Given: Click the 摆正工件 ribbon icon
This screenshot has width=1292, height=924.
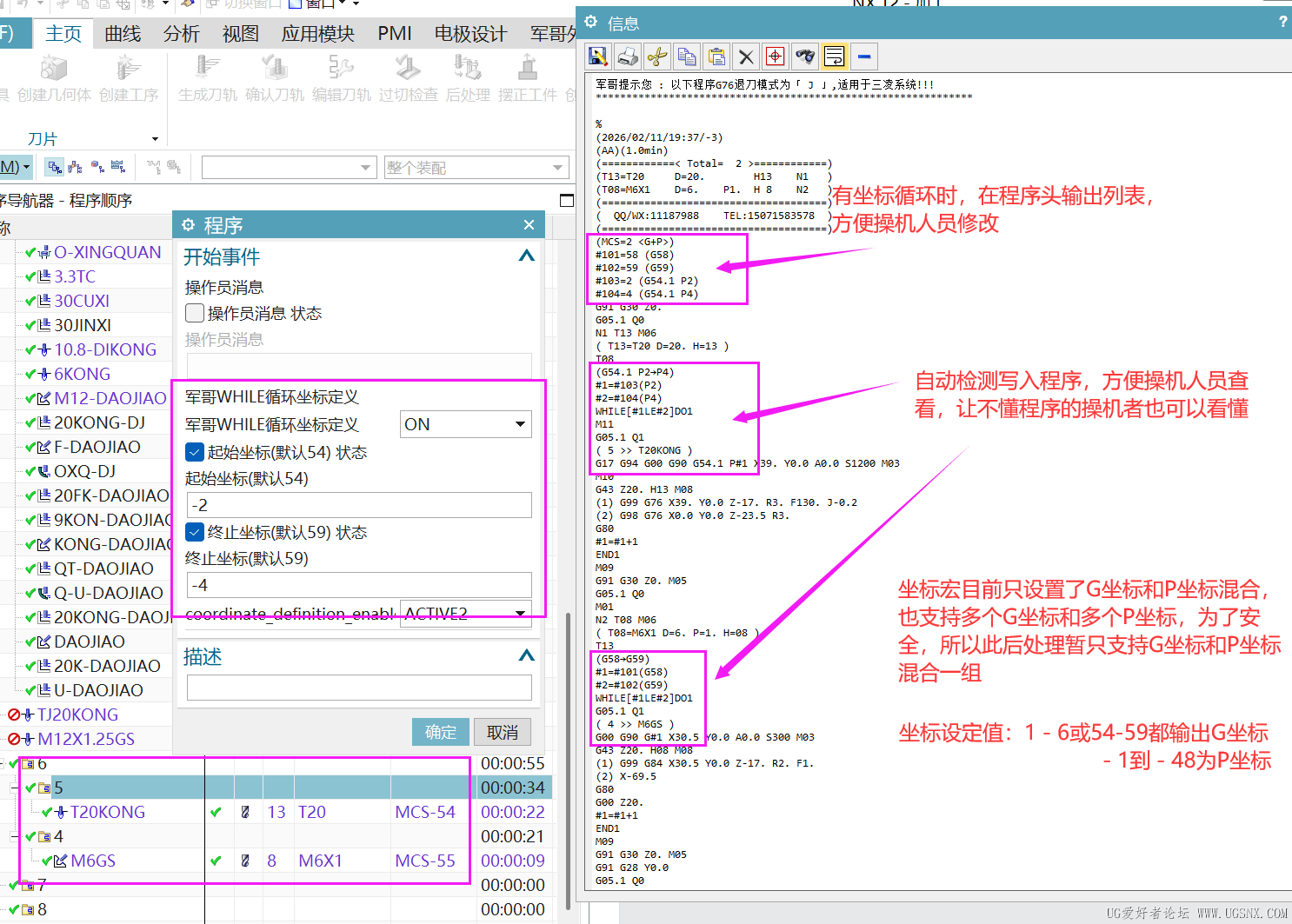Looking at the screenshot, I should 528,67.
